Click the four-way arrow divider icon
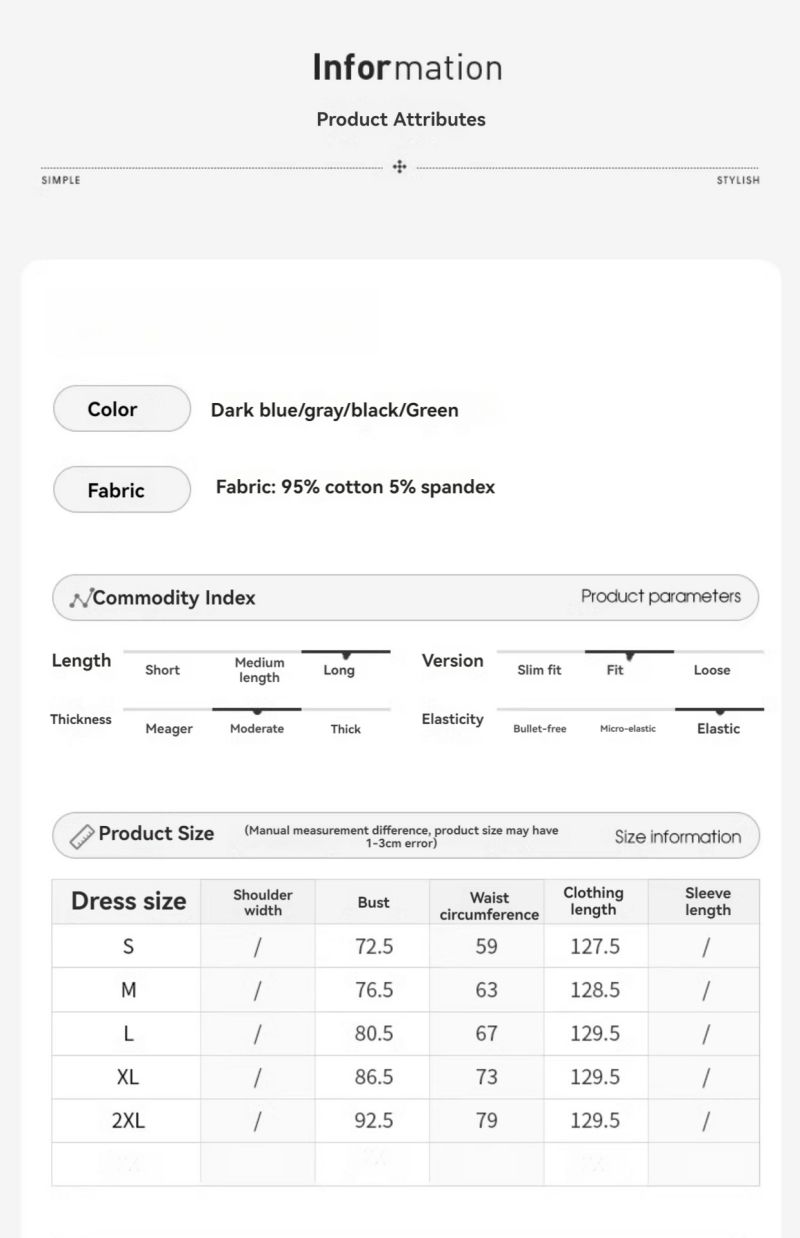 (400, 167)
